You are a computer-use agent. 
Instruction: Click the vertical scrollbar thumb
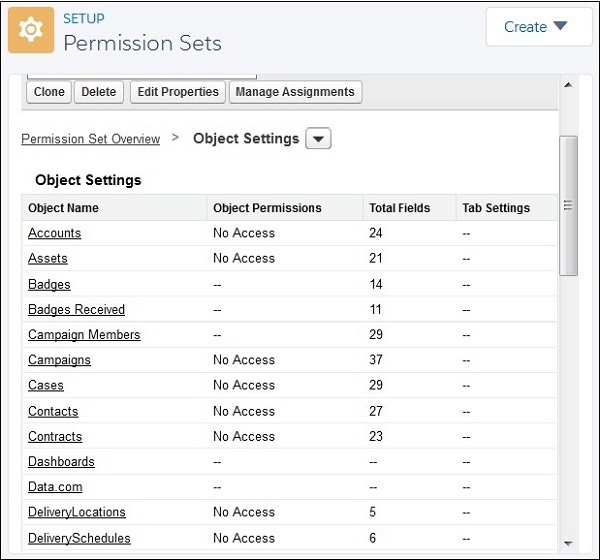click(x=568, y=205)
